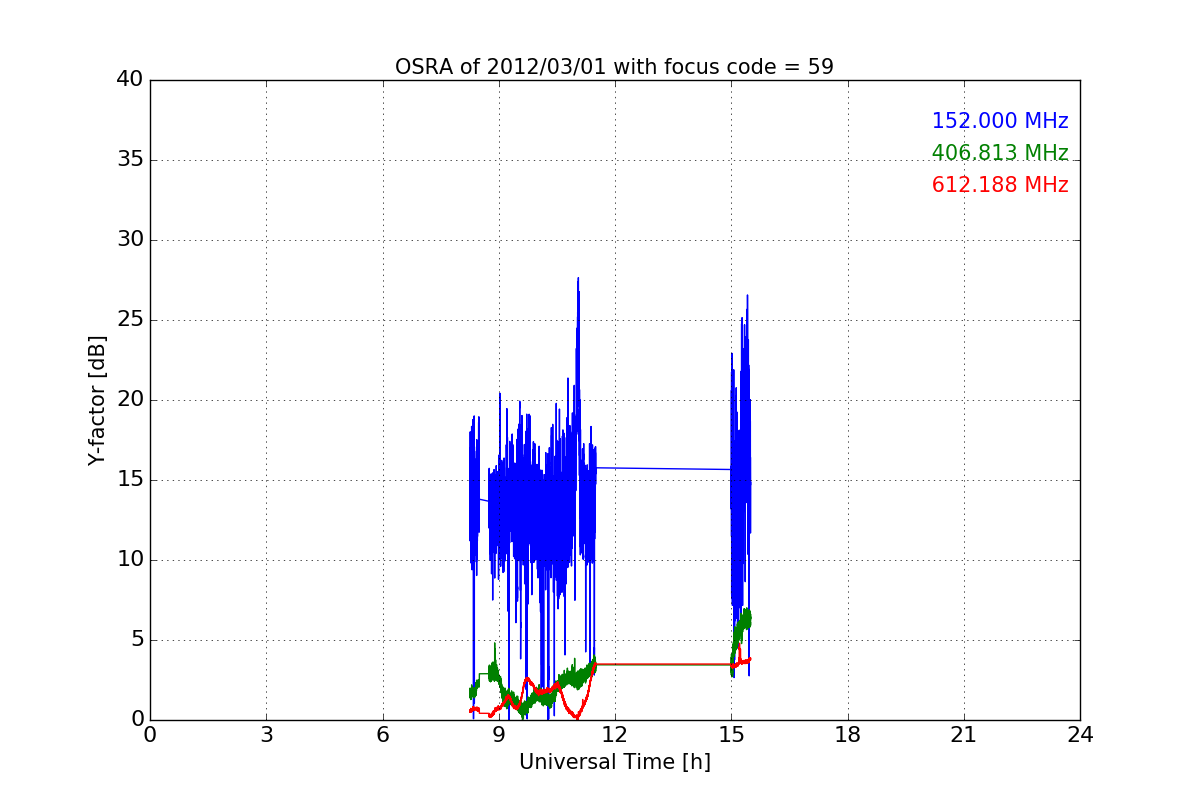This screenshot has height=800, width=1200.
Task: Click the x-axis tick label 24
Action: (x=1080, y=736)
